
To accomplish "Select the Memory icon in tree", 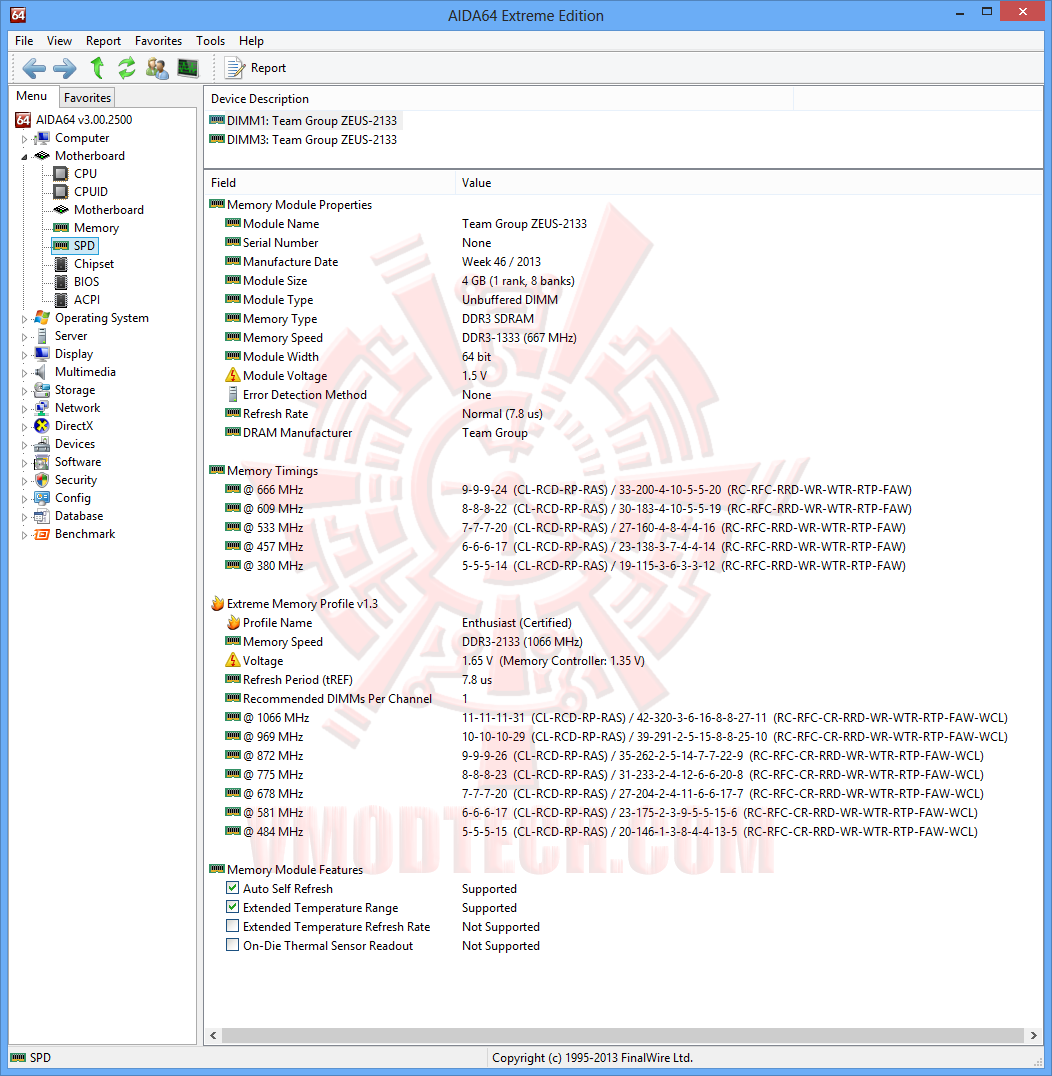I will (61, 227).
